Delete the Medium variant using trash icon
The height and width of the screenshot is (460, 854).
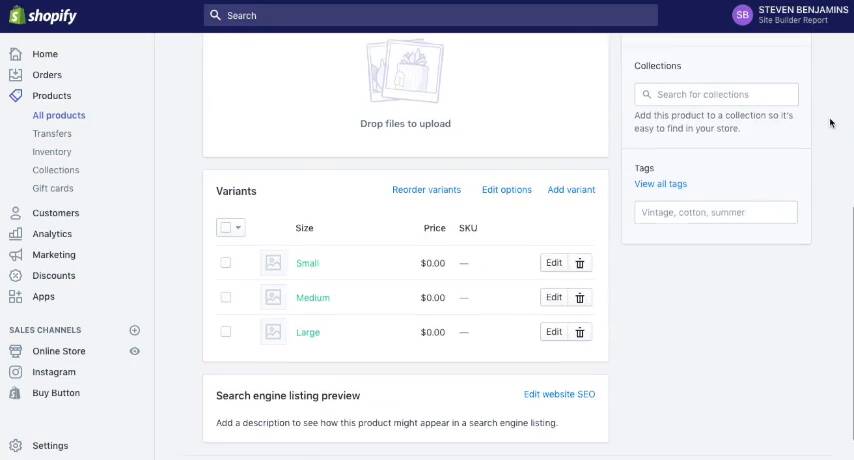pos(580,298)
